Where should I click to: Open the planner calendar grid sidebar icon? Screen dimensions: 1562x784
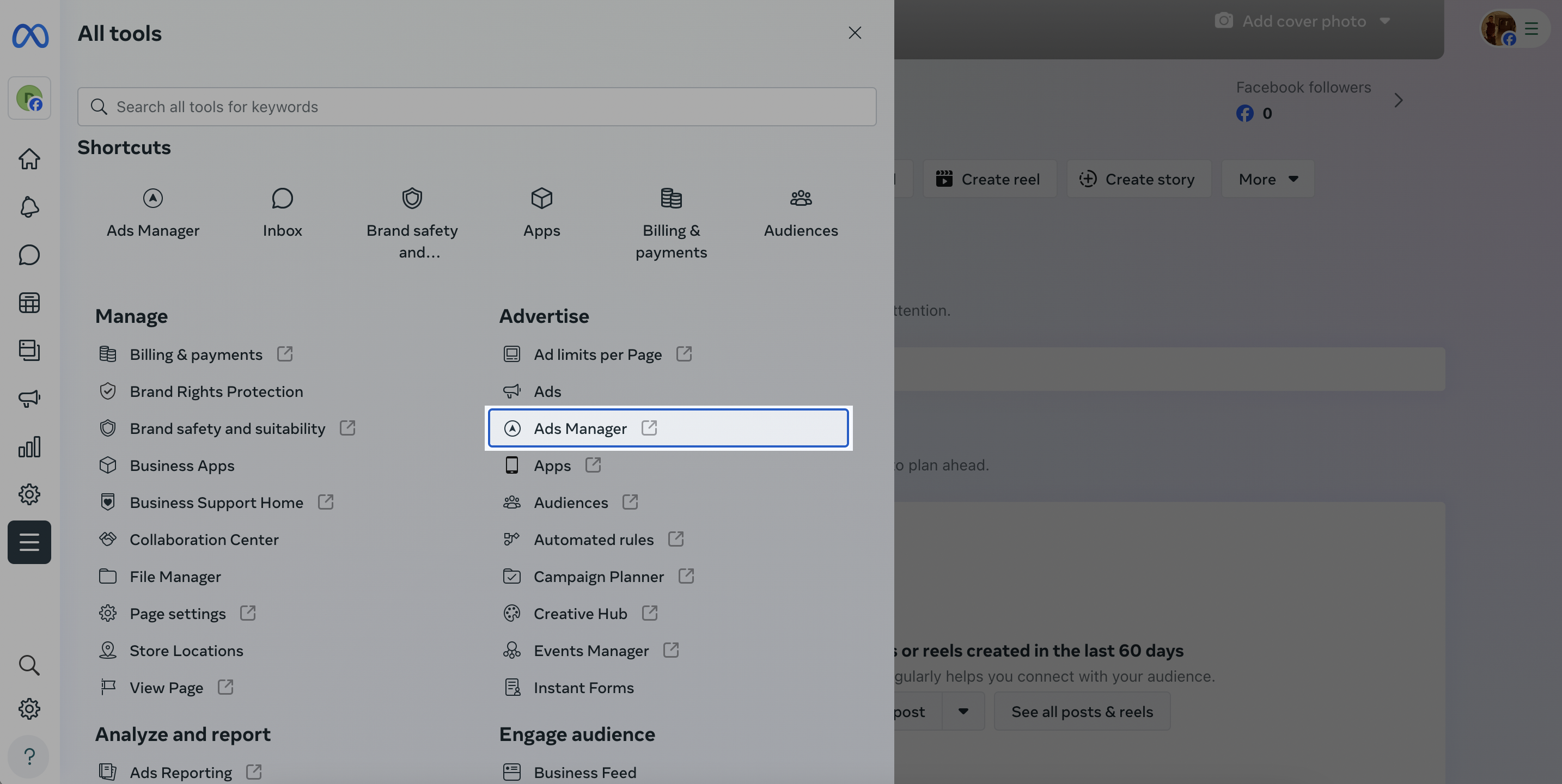point(29,303)
